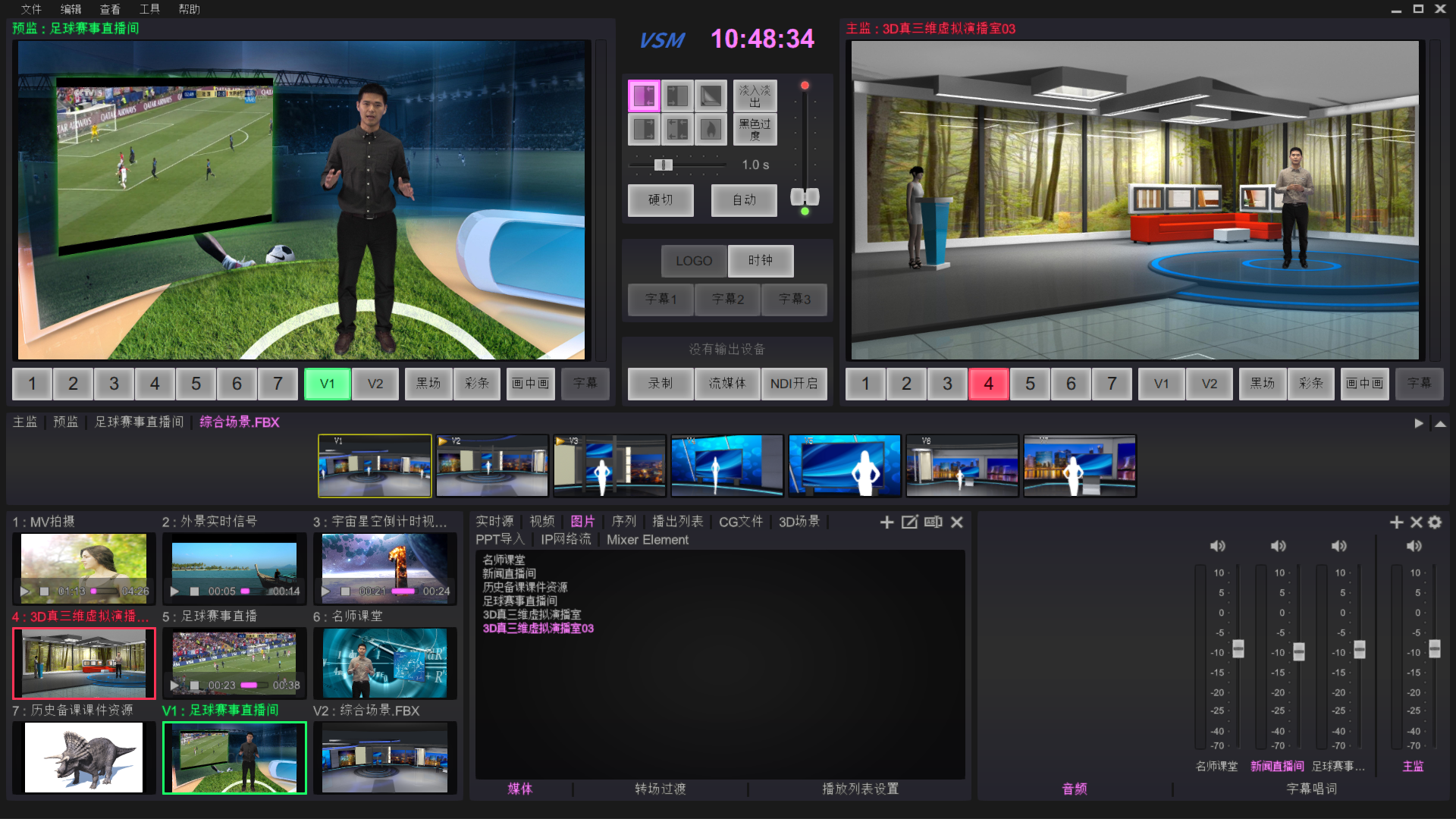Select the page-curl transition effect
Screen dimensions: 1456x822
711,96
